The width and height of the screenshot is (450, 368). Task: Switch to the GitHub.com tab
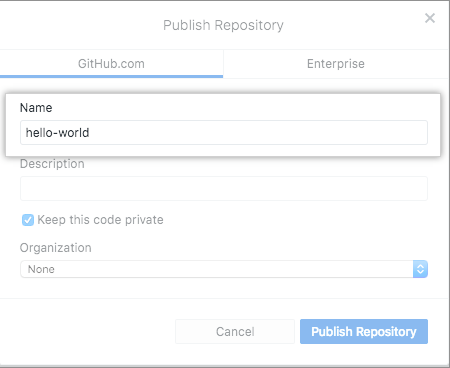coord(111,64)
